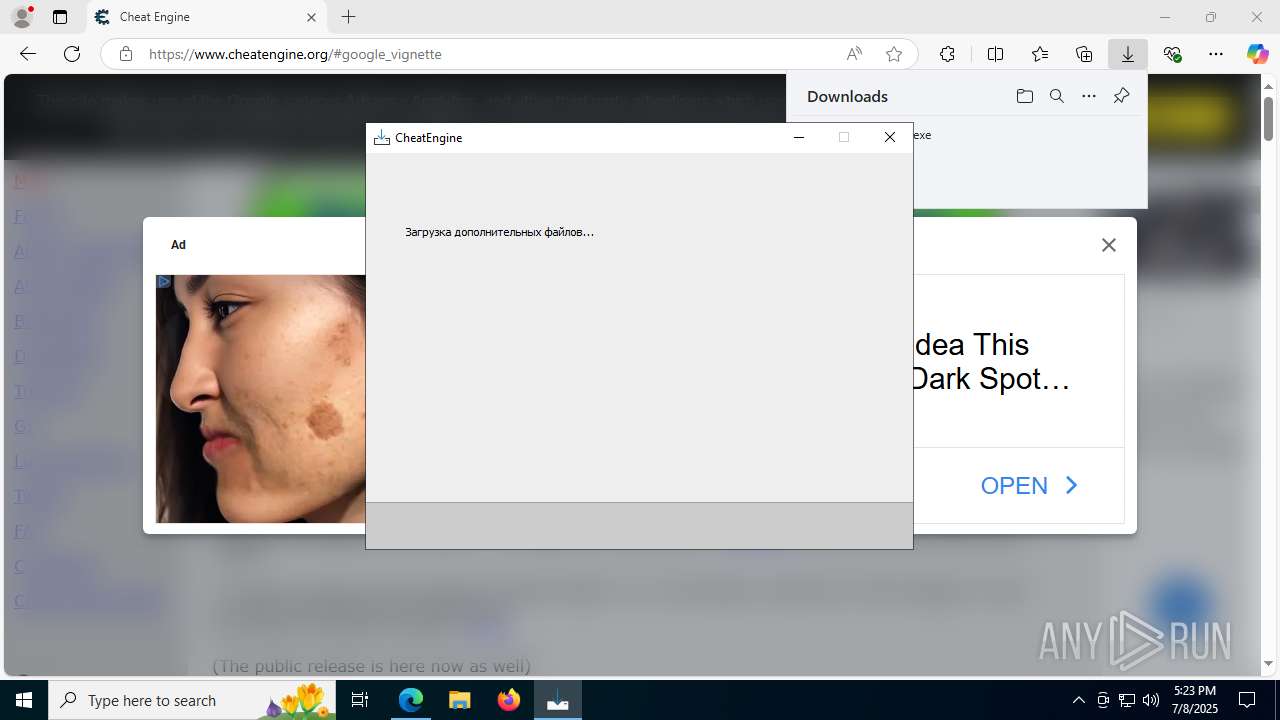Open Read aloud from the address bar
This screenshot has height=720, width=1280.
[x=854, y=54]
